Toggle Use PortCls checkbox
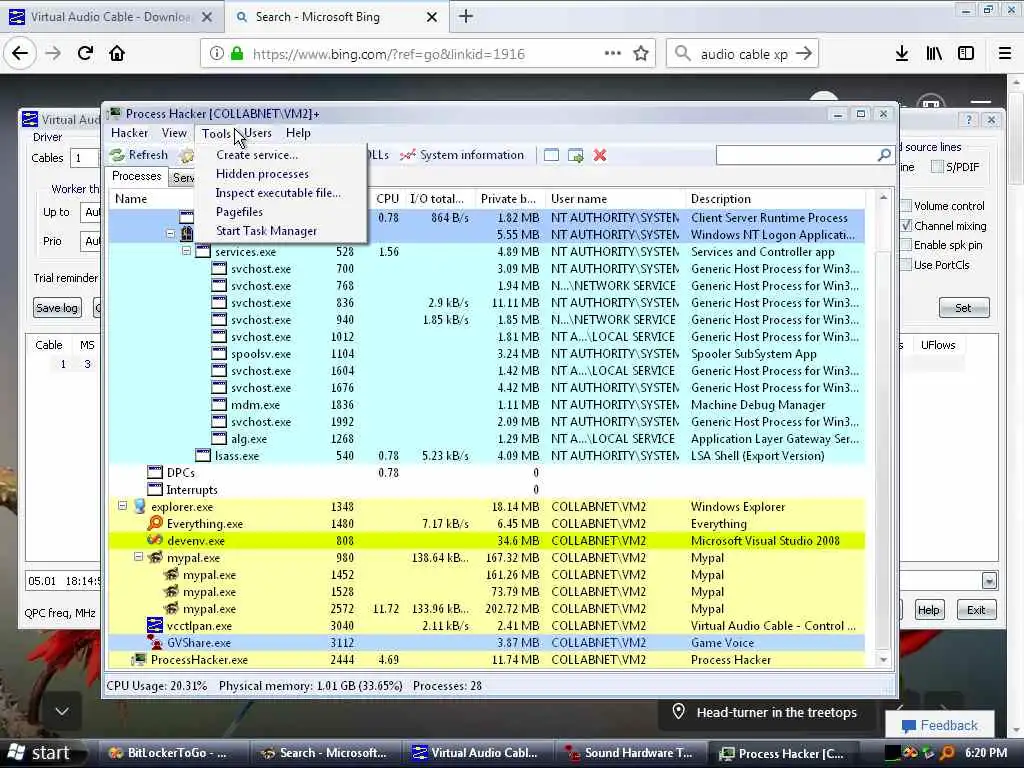The width and height of the screenshot is (1024, 768). tap(906, 264)
